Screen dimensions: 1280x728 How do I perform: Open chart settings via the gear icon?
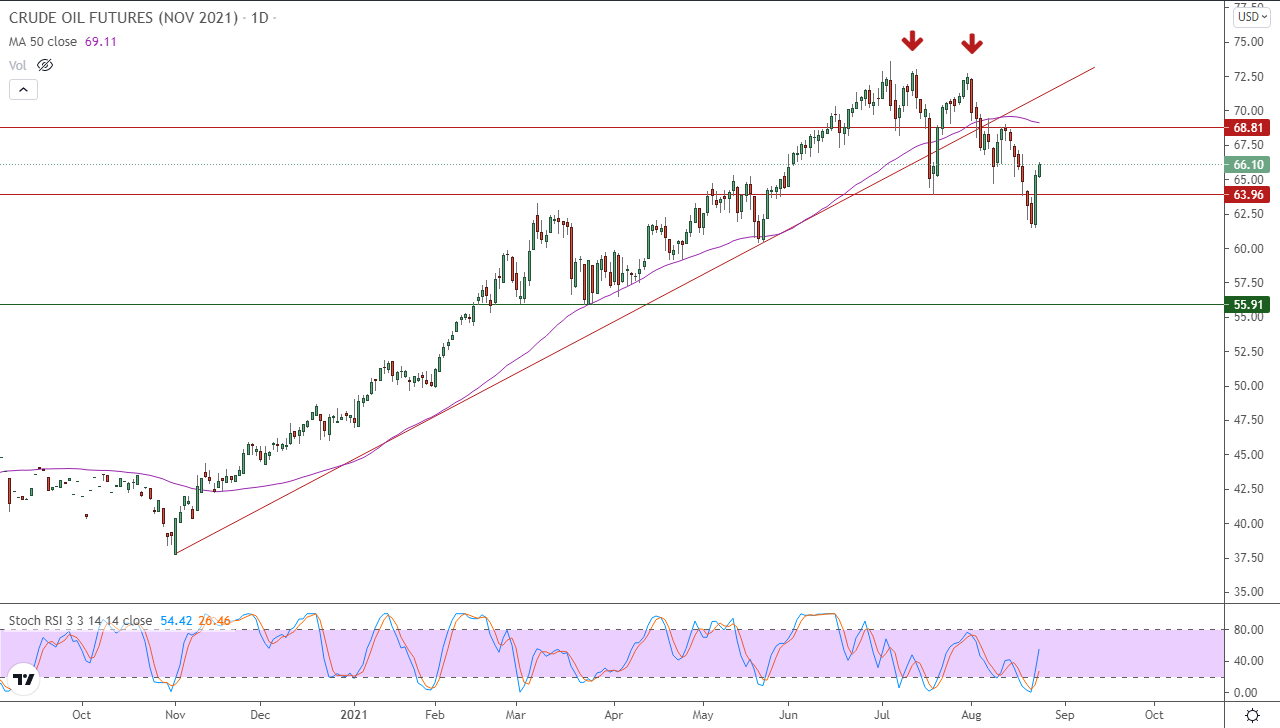point(1252,715)
